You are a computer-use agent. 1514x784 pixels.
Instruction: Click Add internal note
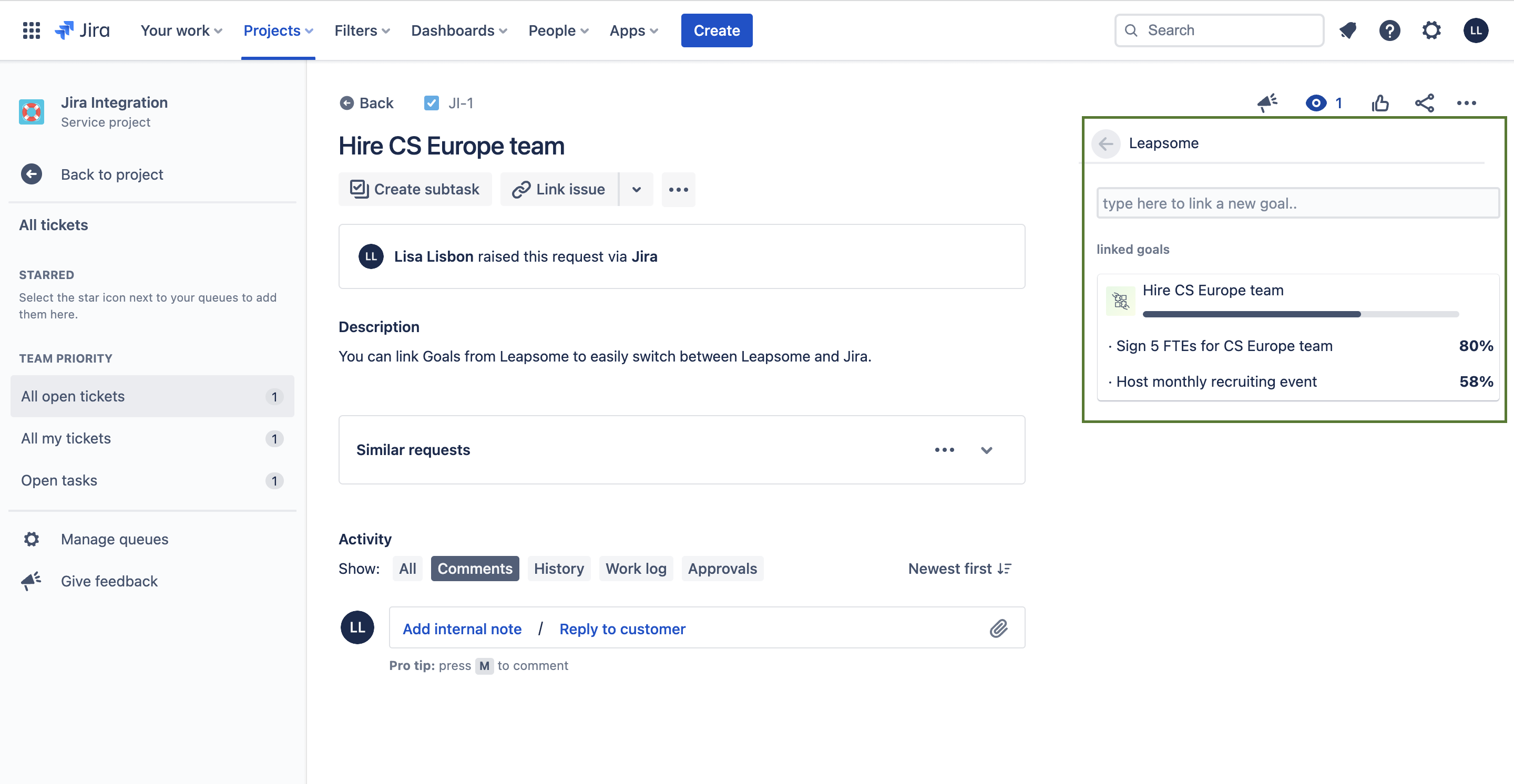click(462, 629)
